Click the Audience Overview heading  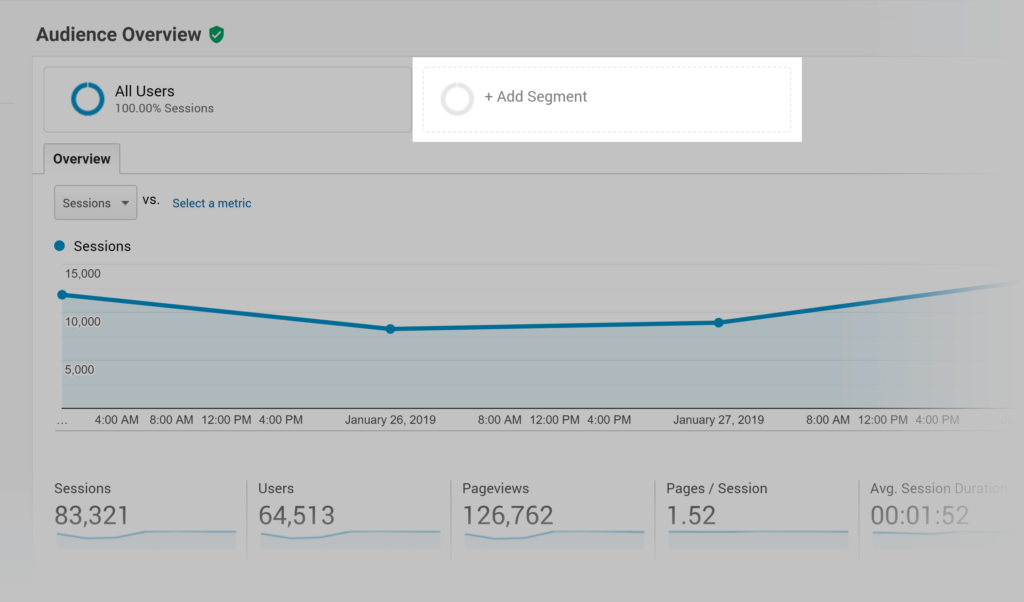point(117,33)
